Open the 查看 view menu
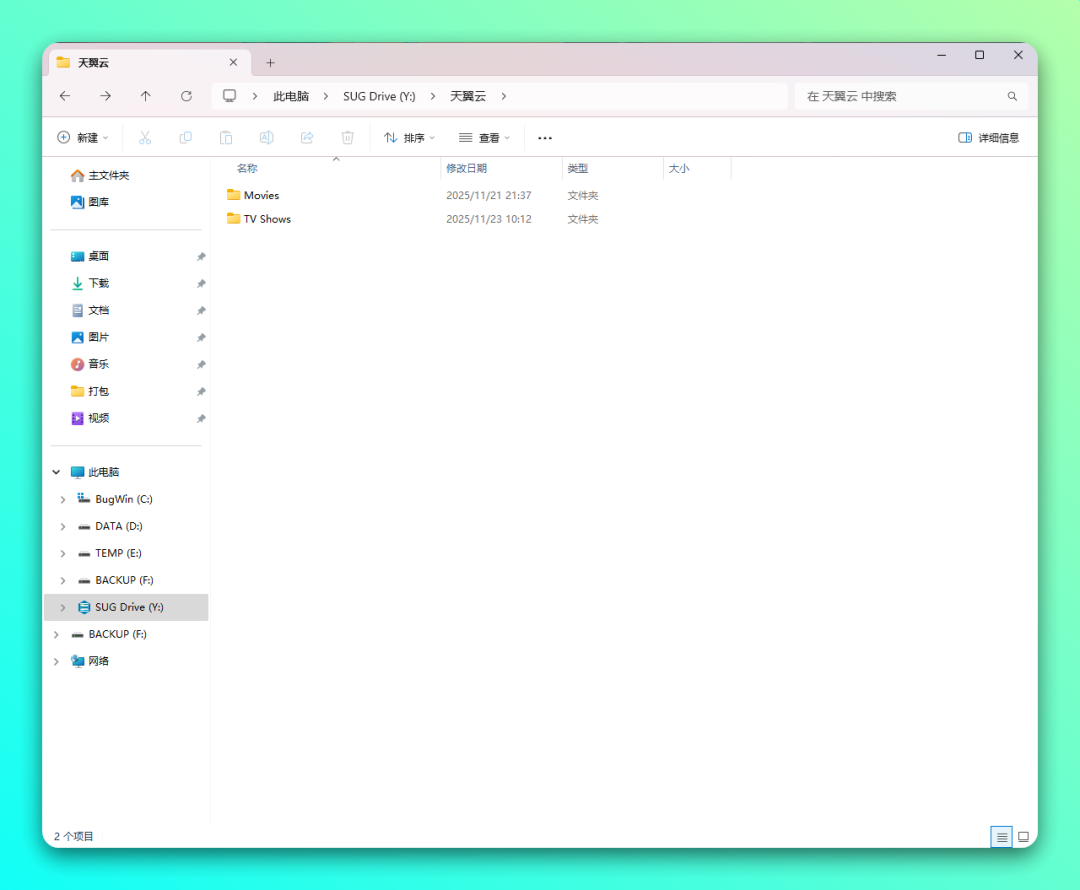The image size is (1080, 890). tap(484, 138)
